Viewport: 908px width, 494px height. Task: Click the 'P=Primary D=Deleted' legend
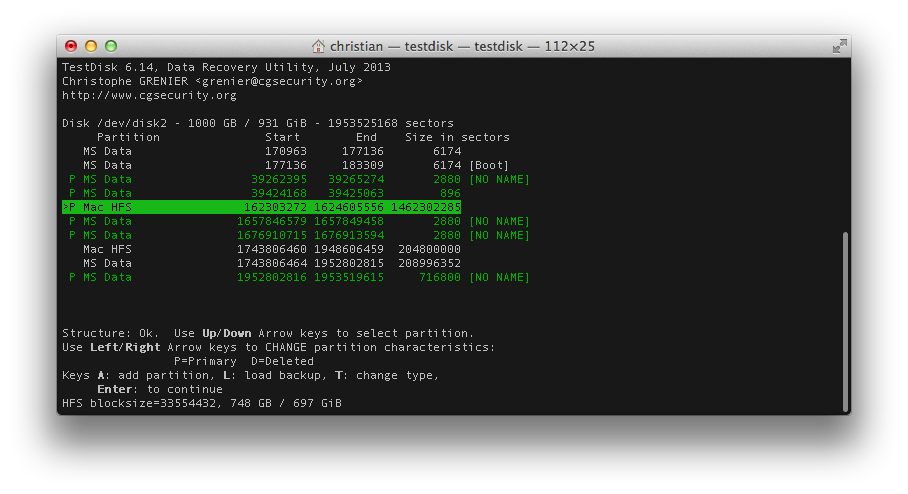pyautogui.click(x=244, y=361)
